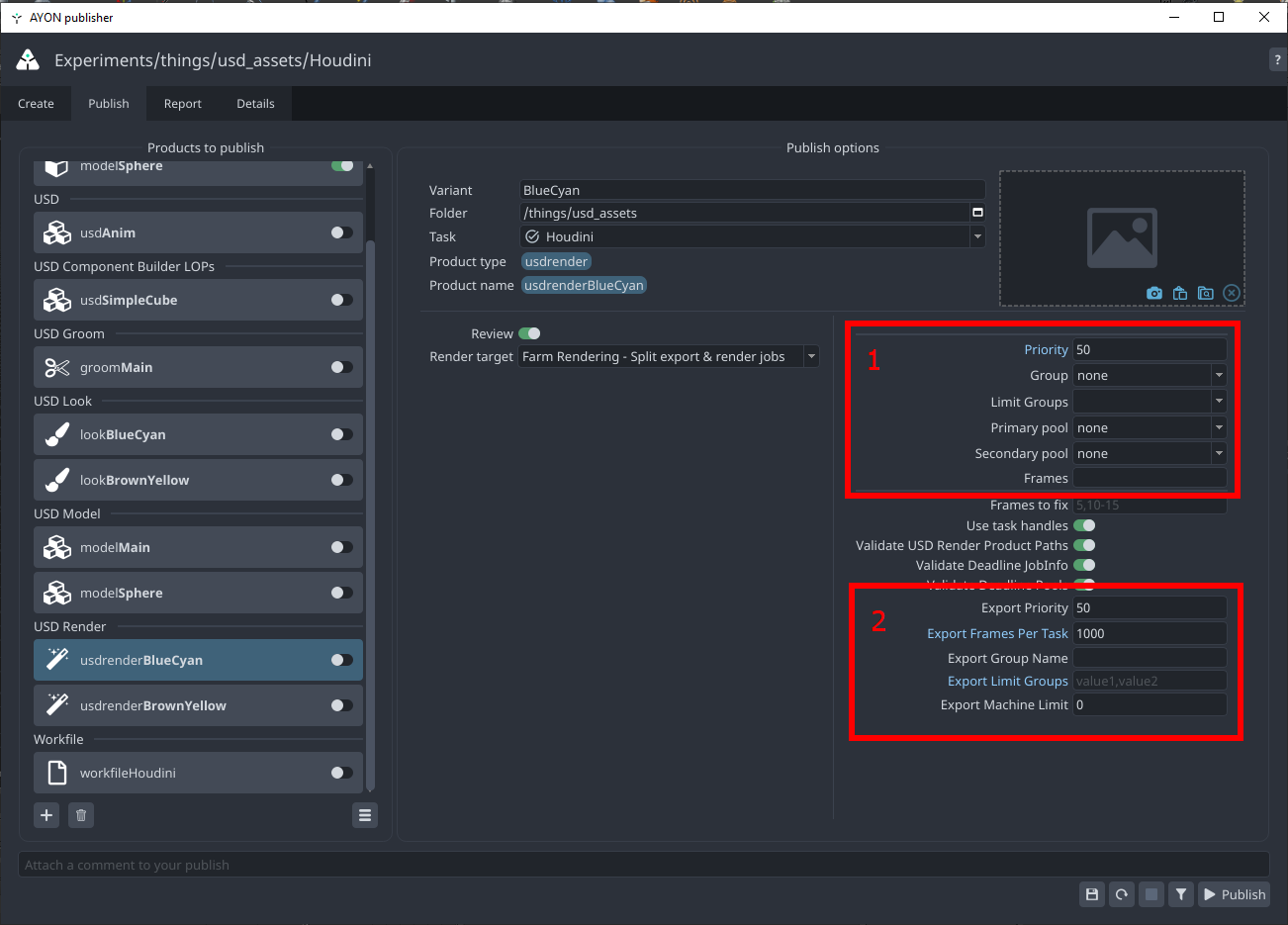Image resolution: width=1288 pixels, height=925 pixels.
Task: Expand the Render target dropdown
Action: [810, 356]
